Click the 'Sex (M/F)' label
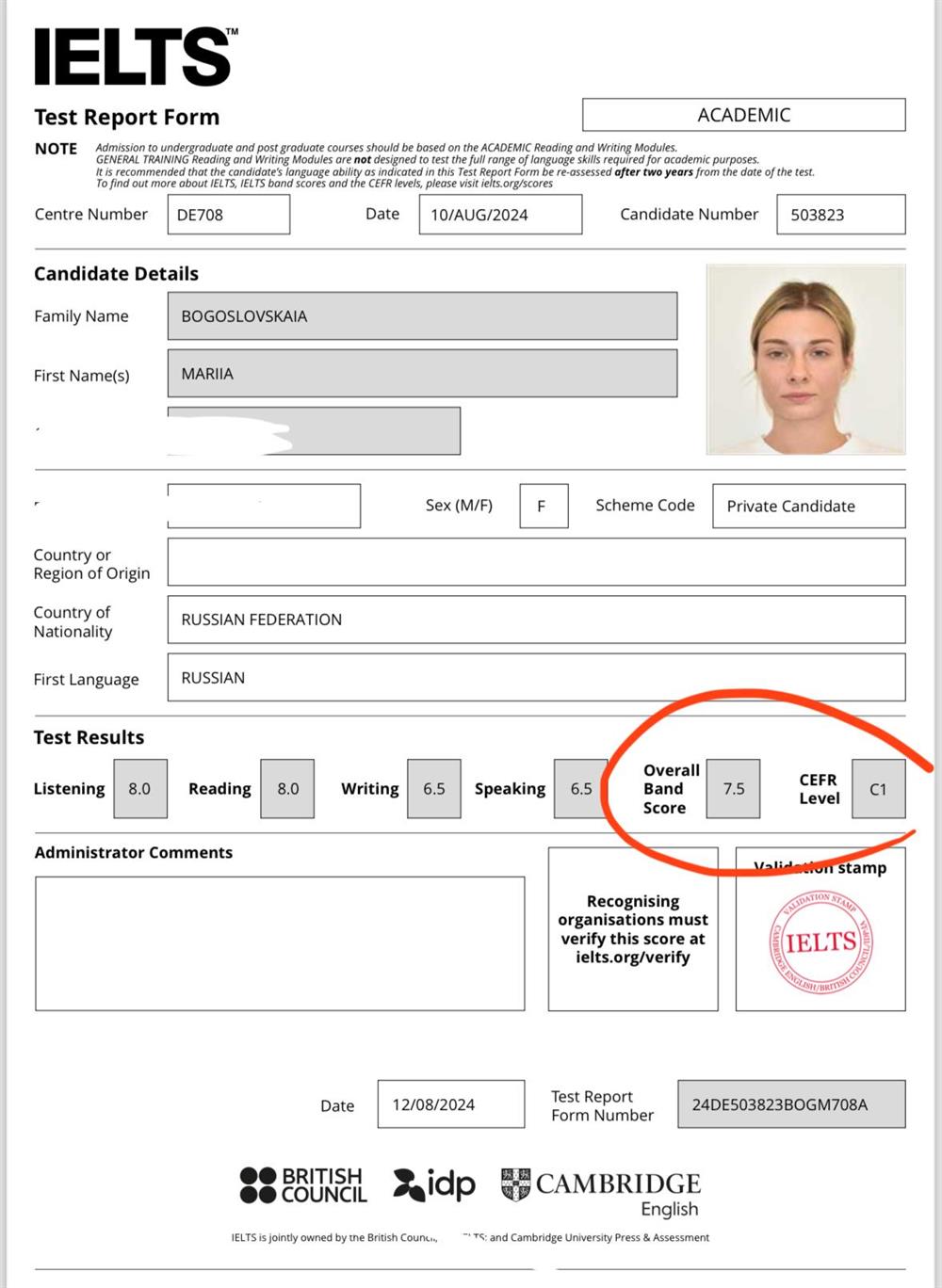The height and width of the screenshot is (1288, 942). 459,506
